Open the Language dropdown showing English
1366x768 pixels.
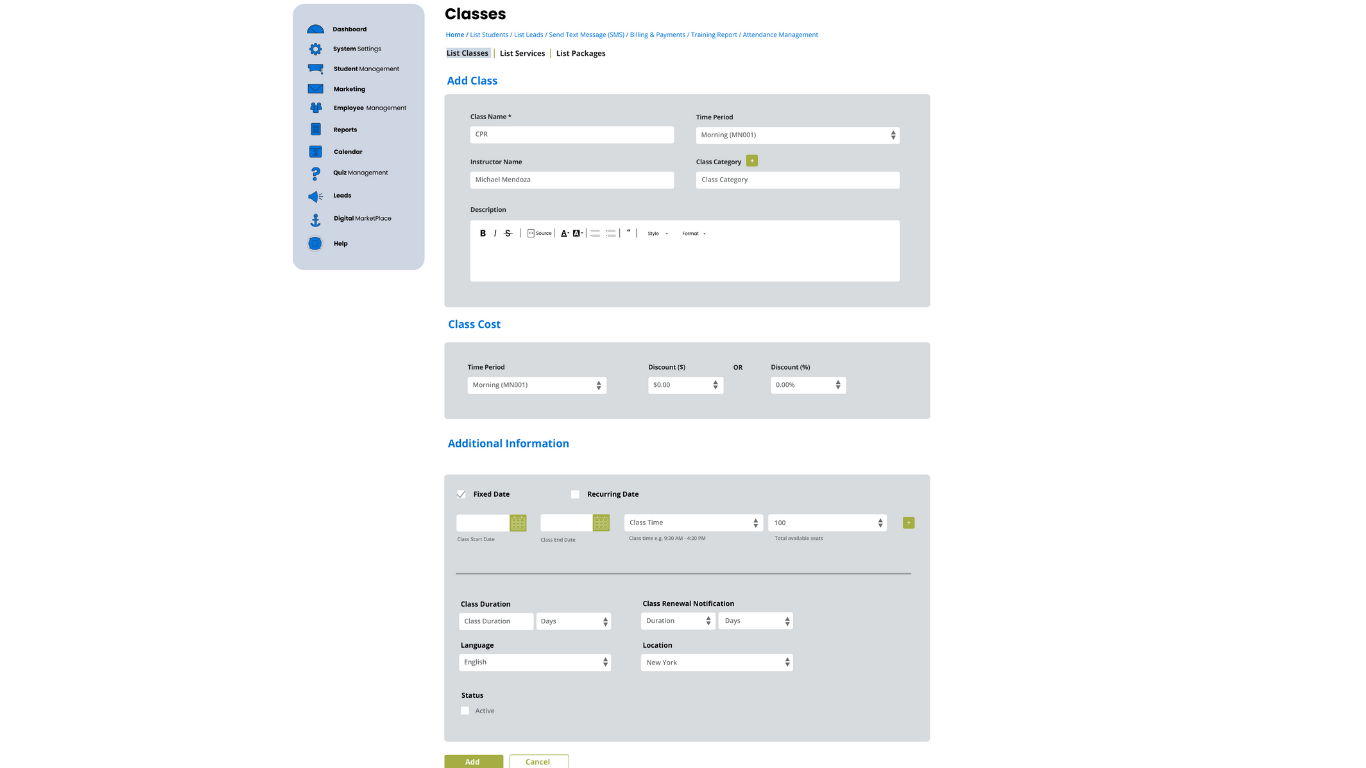(x=535, y=662)
